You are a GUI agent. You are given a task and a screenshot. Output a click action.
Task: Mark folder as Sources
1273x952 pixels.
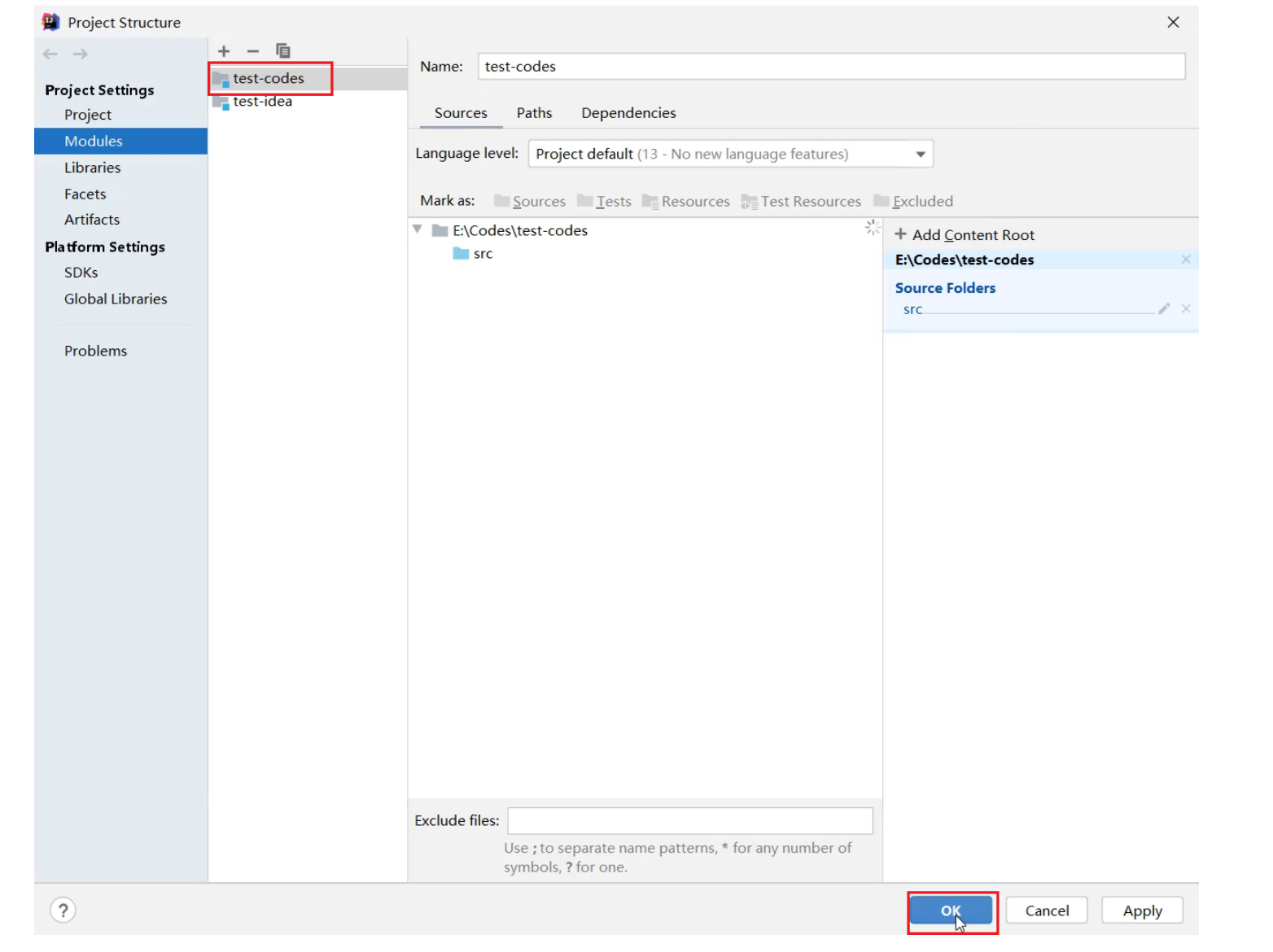click(x=530, y=201)
